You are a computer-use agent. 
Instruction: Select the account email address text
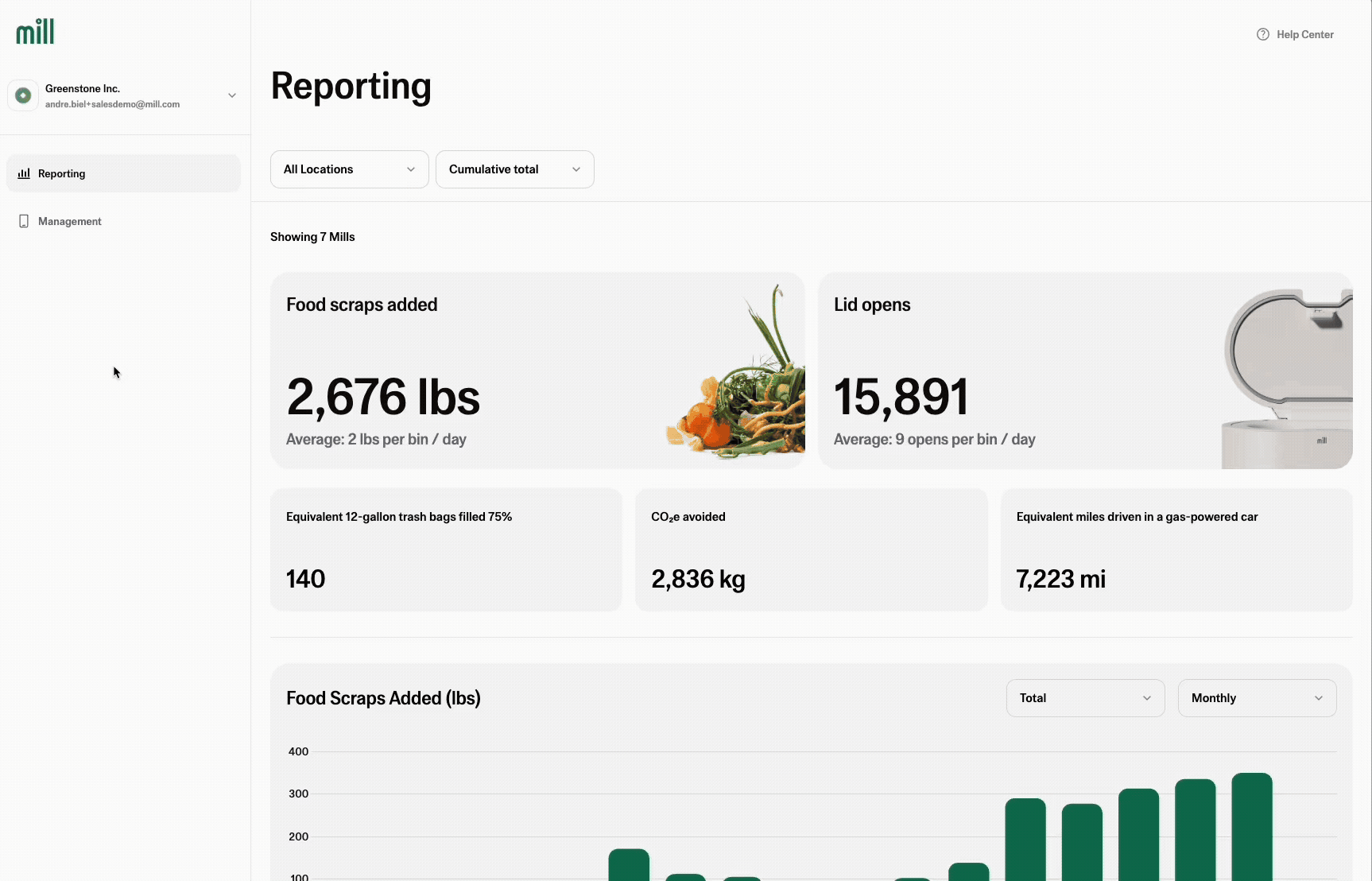[112, 104]
